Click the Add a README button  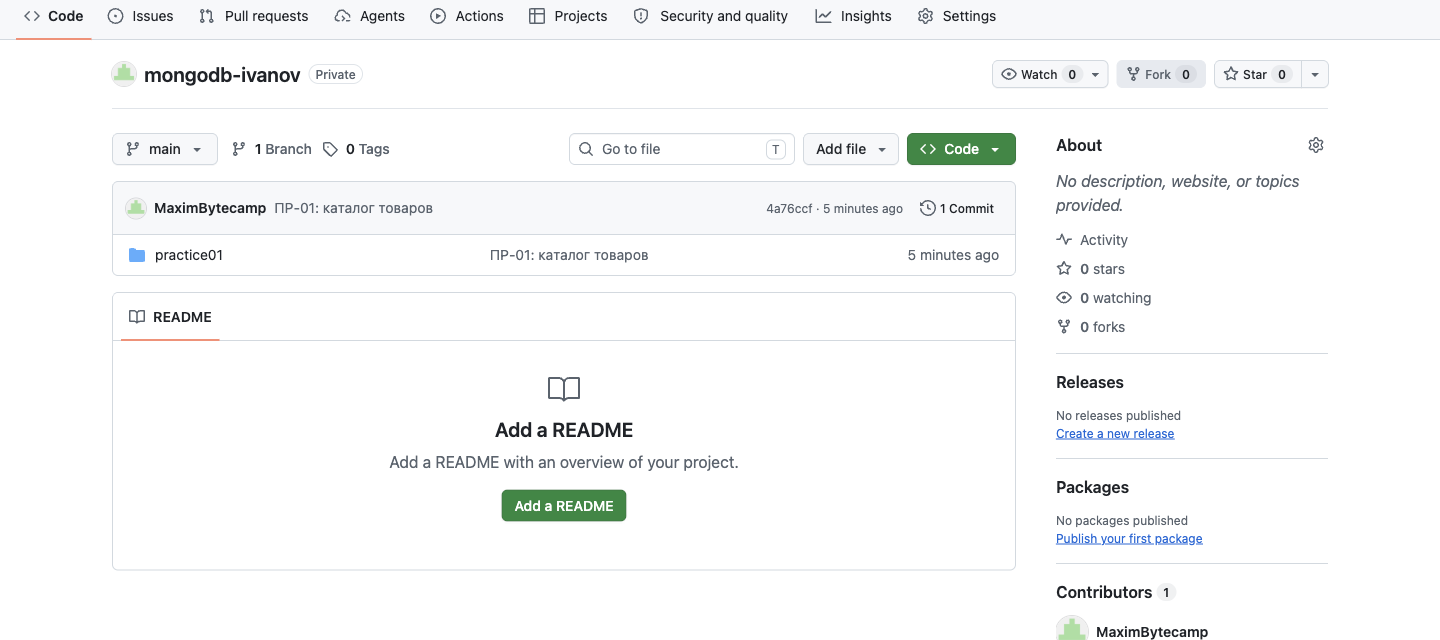coord(564,506)
